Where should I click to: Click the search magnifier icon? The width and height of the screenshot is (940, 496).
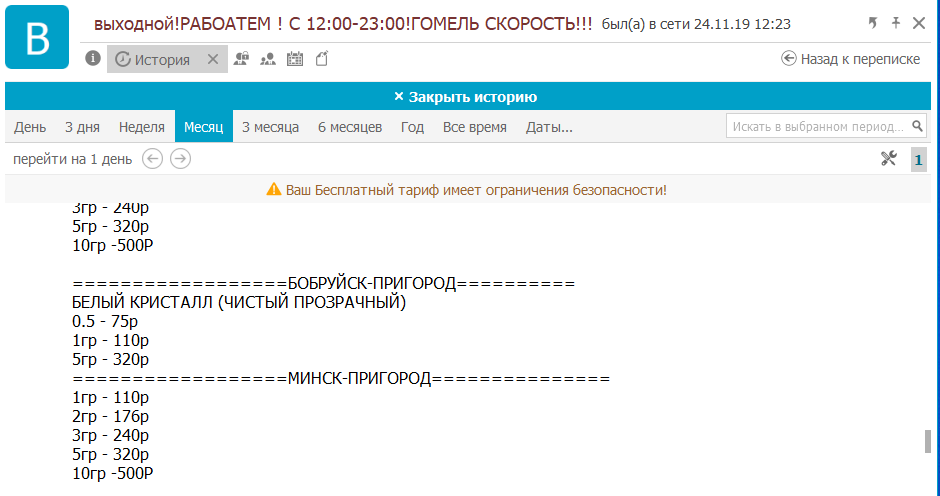click(x=918, y=127)
